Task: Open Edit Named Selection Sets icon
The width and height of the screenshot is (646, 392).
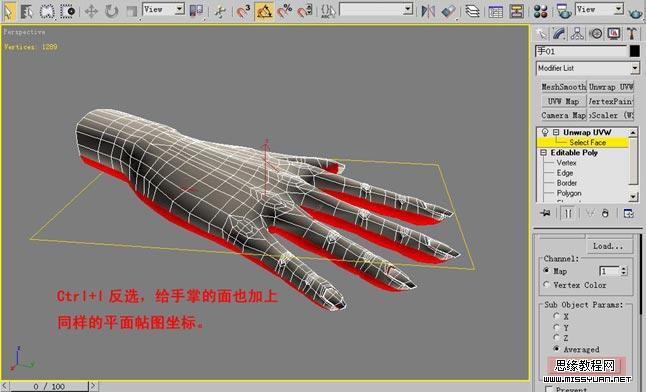Action: (x=328, y=11)
